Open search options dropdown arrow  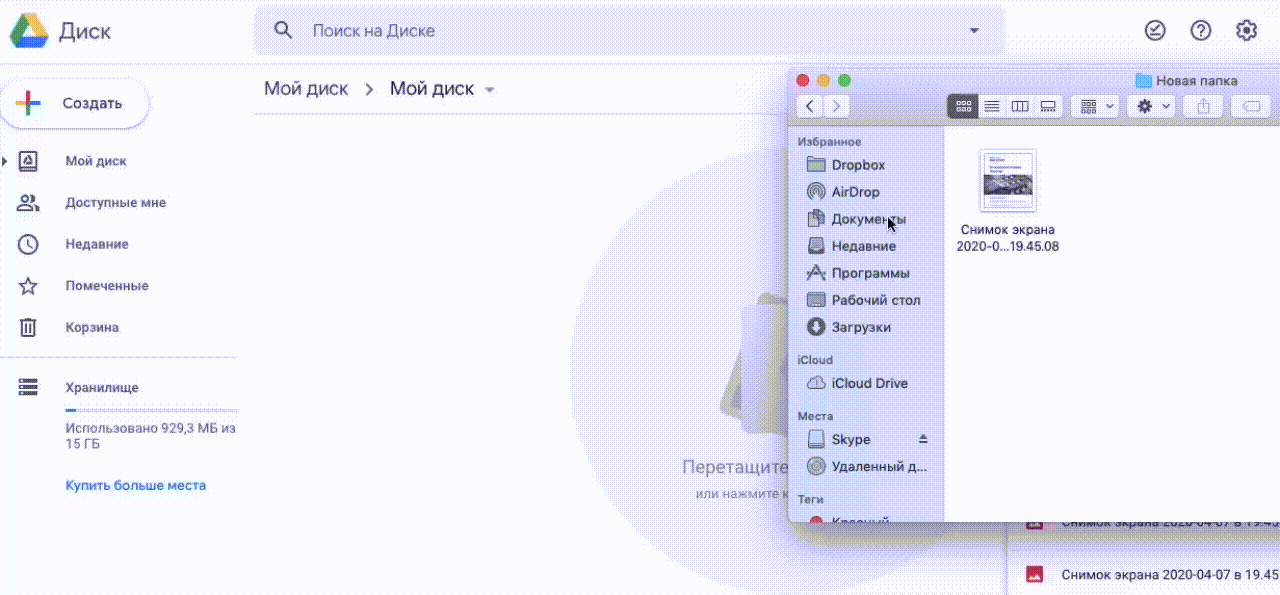[974, 31]
